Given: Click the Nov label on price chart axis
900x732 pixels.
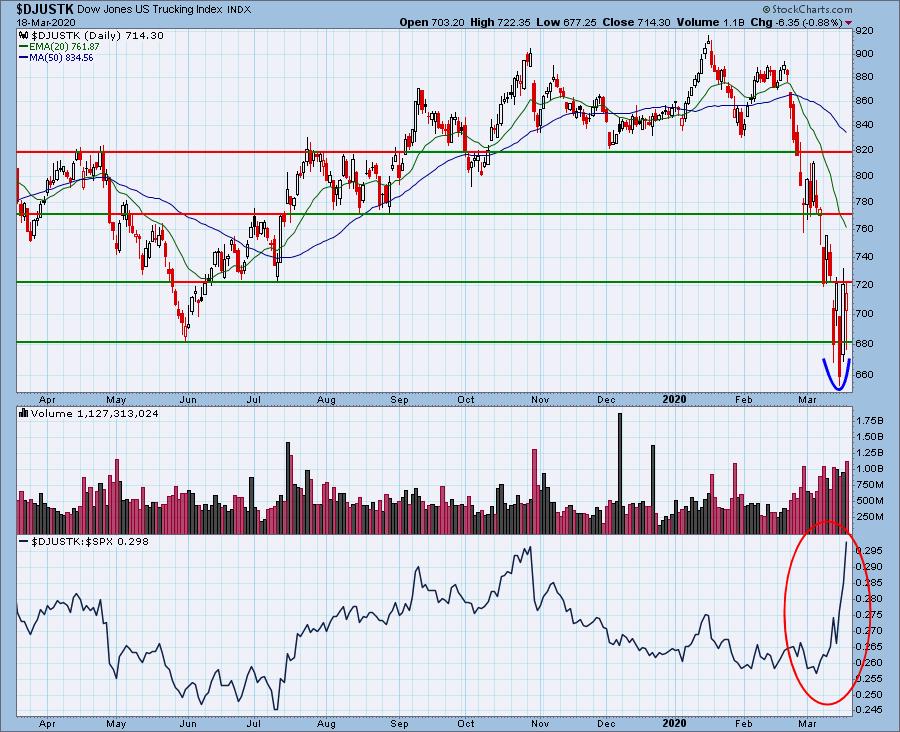Looking at the screenshot, I should point(540,400).
